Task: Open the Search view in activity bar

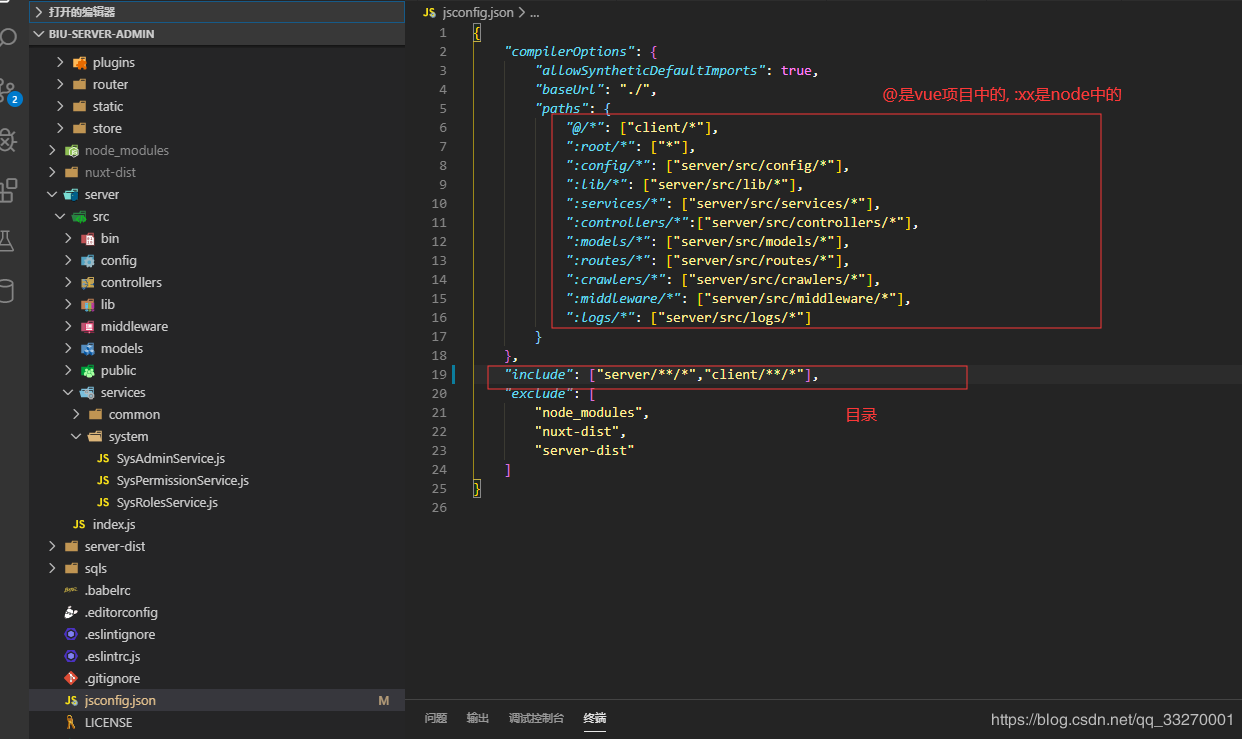Action: coord(8,38)
